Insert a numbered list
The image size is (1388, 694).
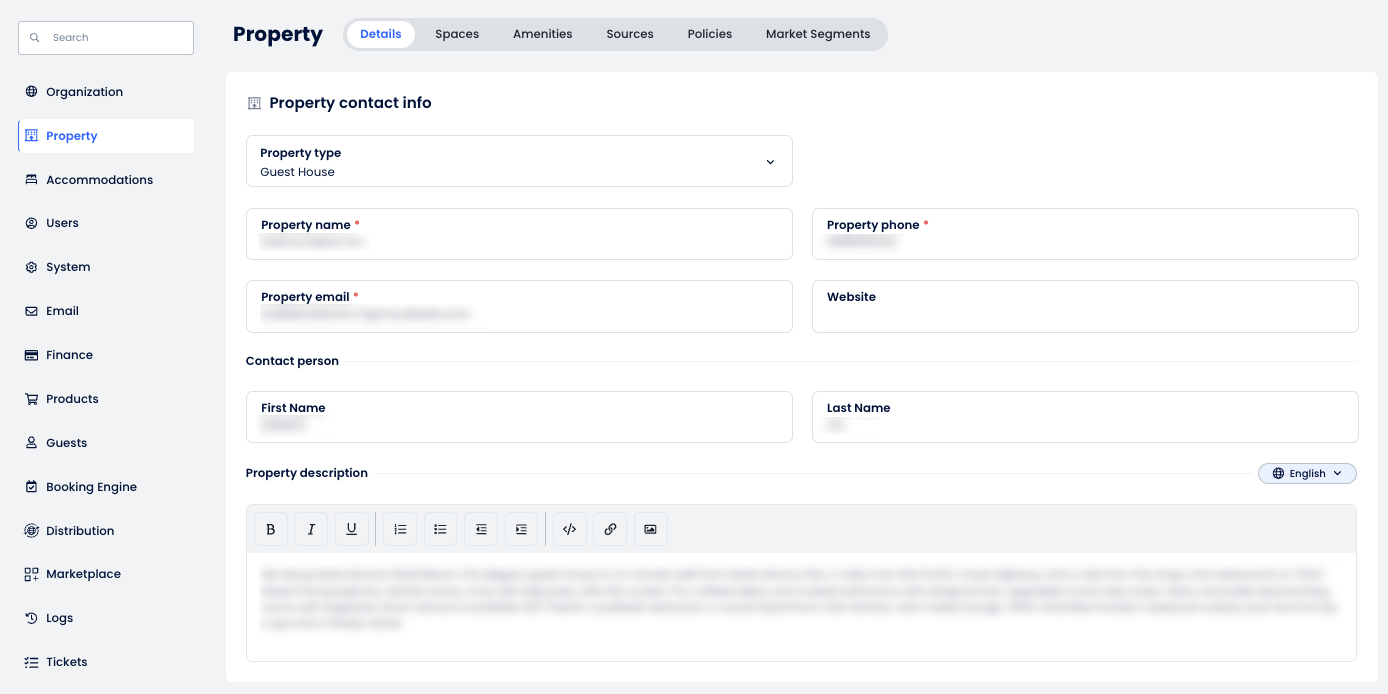[x=400, y=530]
